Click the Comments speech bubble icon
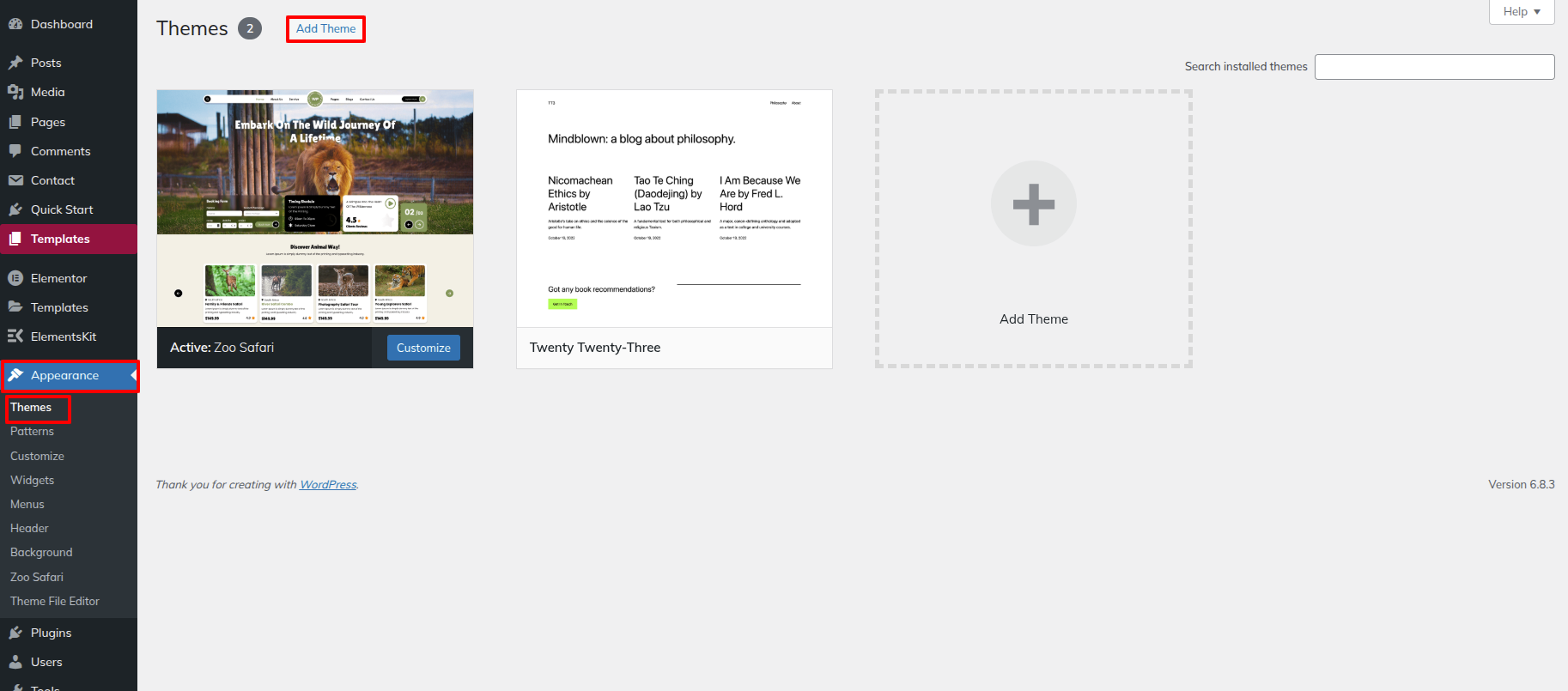Image resolution: width=1568 pixels, height=691 pixels. (15, 151)
